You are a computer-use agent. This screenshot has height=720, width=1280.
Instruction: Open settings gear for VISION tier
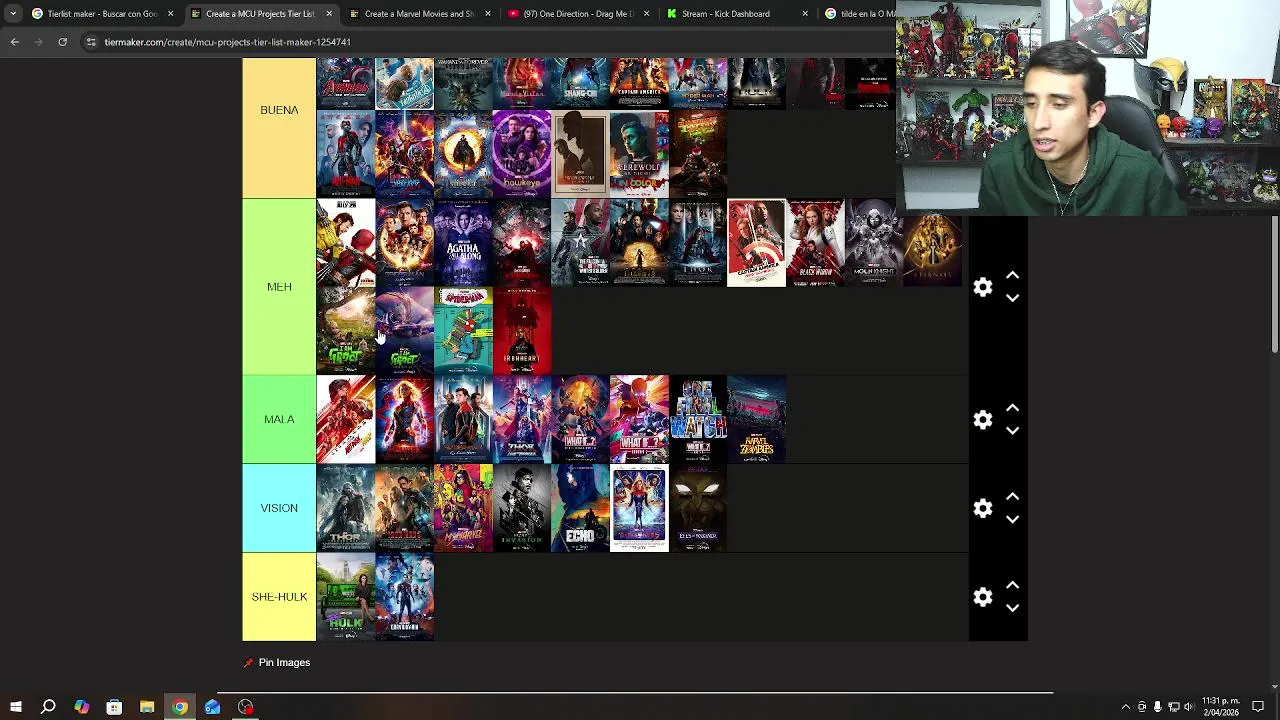click(x=983, y=508)
